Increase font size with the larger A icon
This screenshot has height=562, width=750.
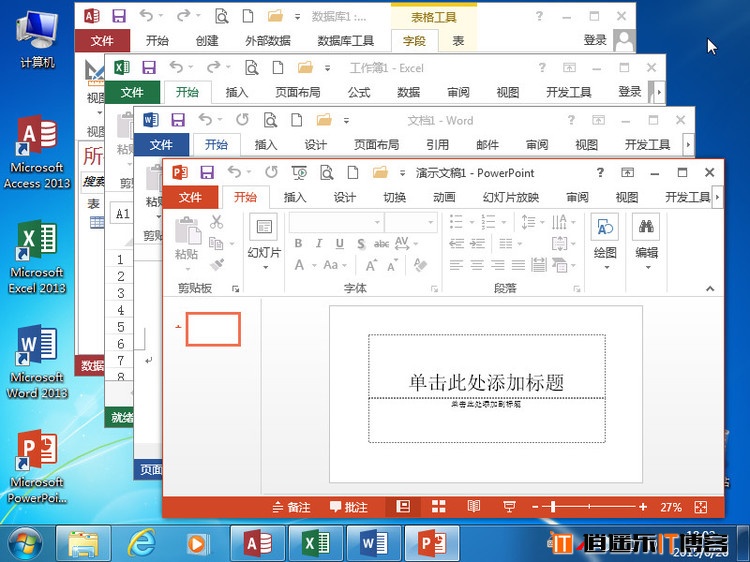pyautogui.click(x=372, y=265)
